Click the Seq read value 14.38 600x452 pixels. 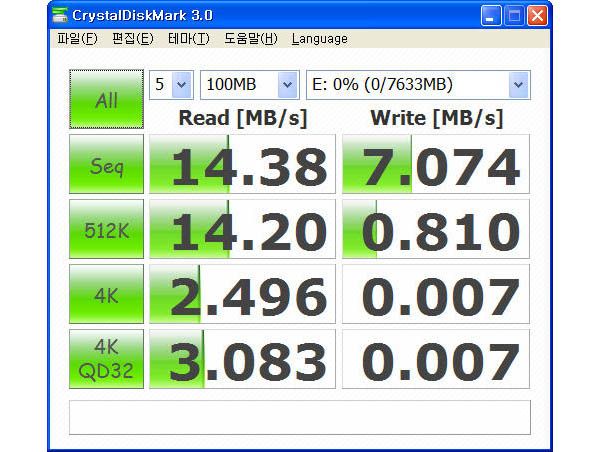242,164
